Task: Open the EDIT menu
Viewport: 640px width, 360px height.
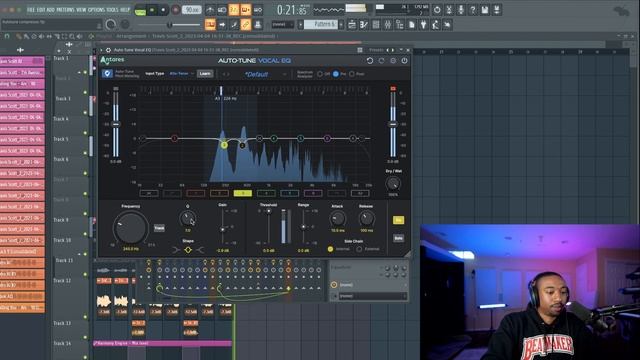Action: click(x=40, y=9)
